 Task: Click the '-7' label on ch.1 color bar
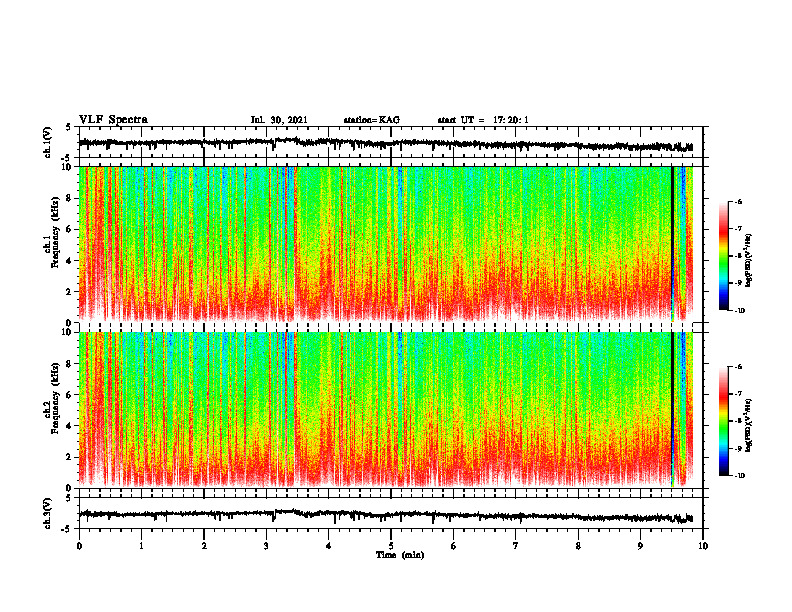point(738,229)
